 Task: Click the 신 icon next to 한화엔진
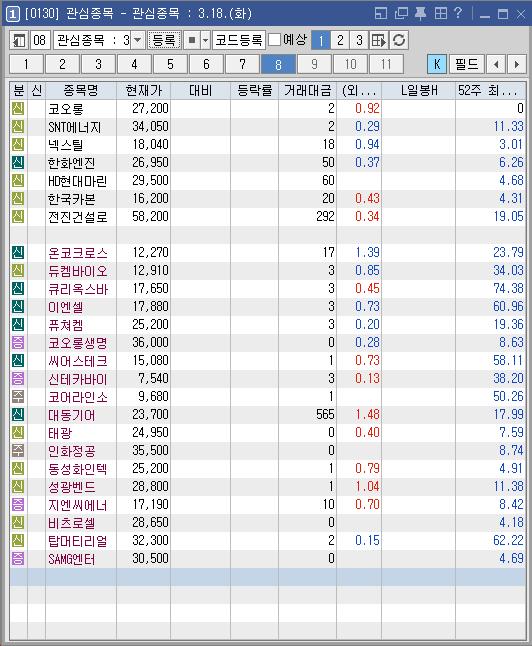click(18, 163)
